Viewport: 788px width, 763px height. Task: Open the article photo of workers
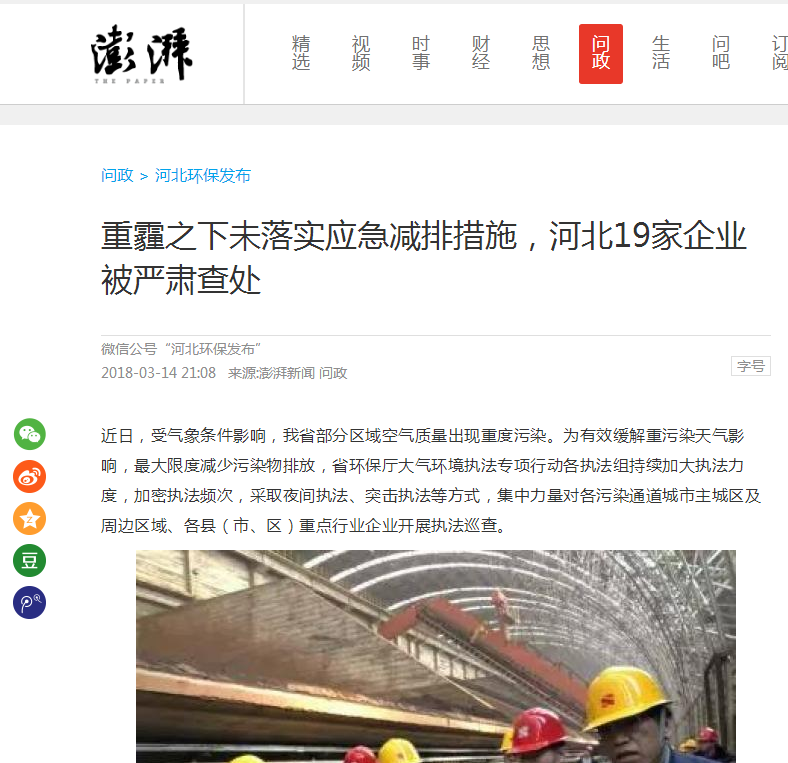click(x=436, y=656)
